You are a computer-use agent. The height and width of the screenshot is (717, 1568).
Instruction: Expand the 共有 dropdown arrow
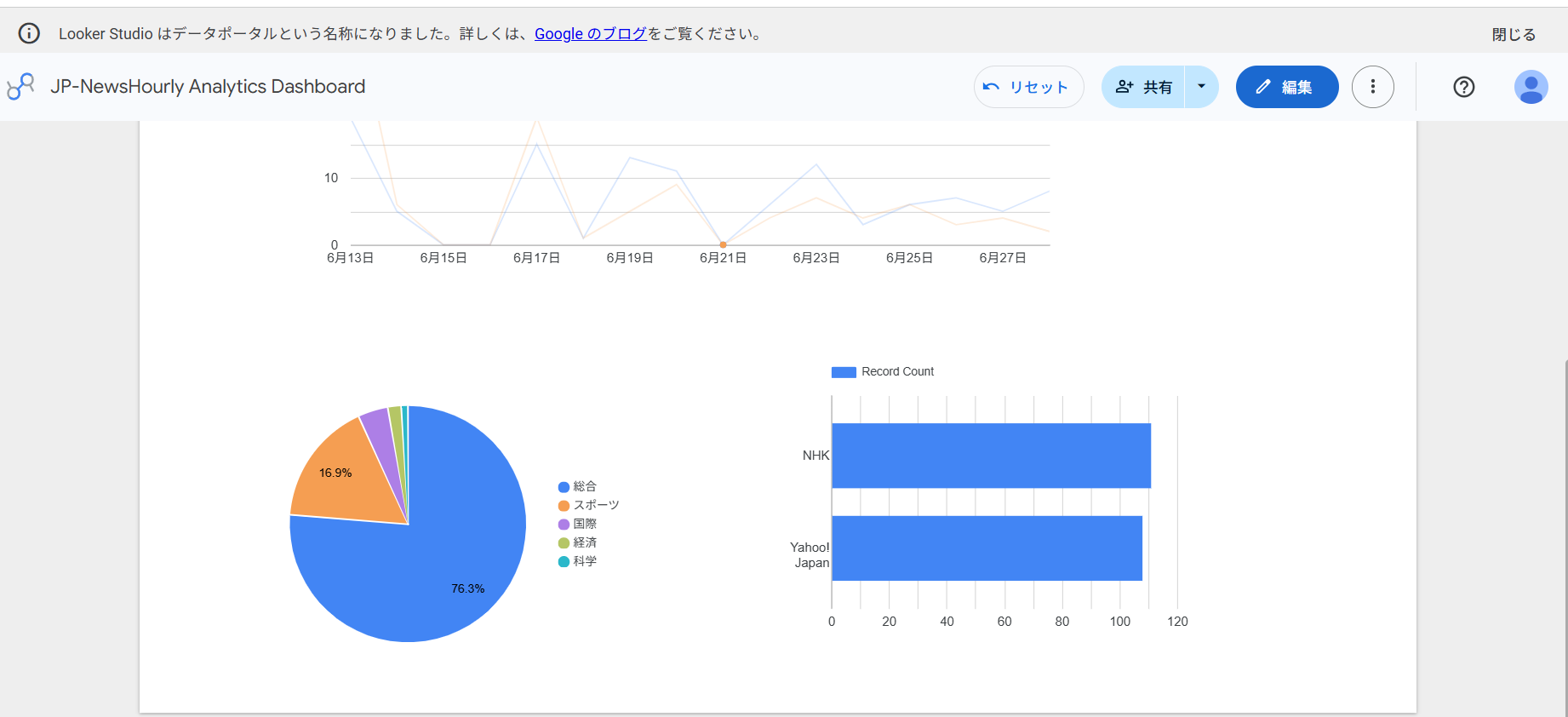[1201, 87]
